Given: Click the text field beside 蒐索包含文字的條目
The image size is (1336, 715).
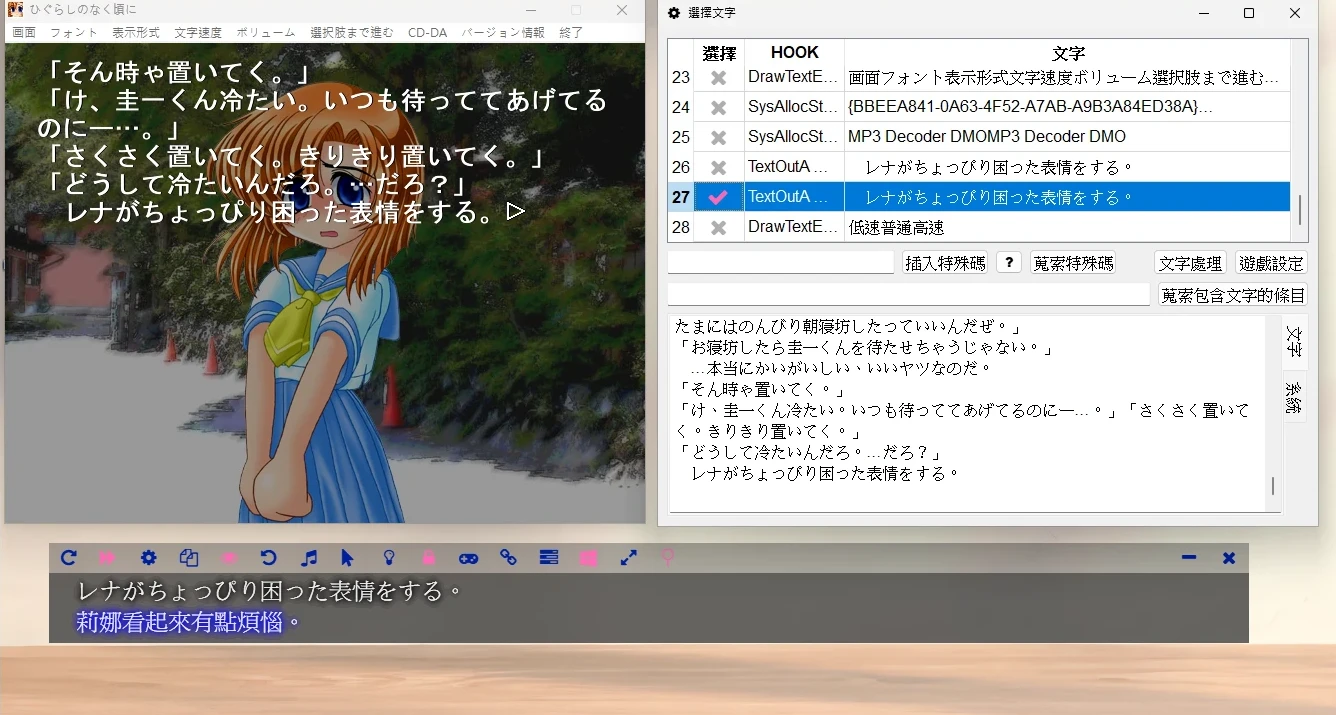Looking at the screenshot, I should point(908,295).
